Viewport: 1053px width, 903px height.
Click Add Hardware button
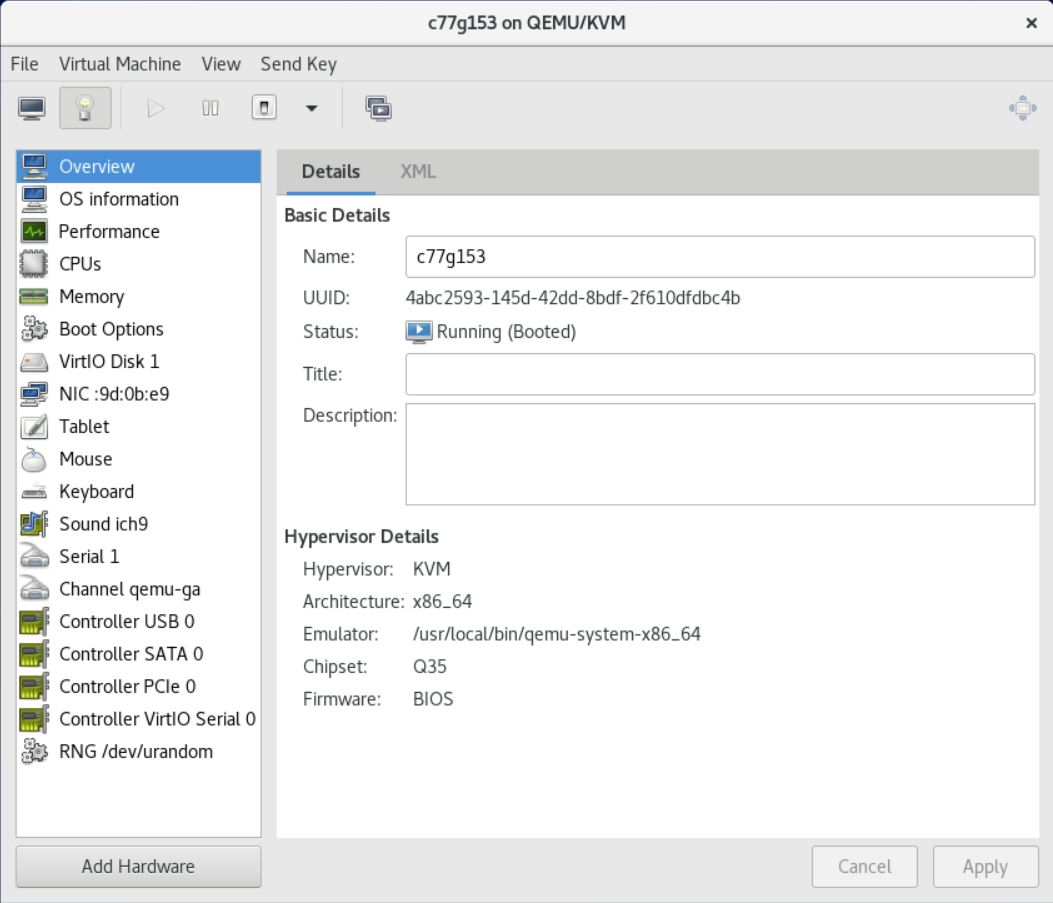[x=138, y=866]
